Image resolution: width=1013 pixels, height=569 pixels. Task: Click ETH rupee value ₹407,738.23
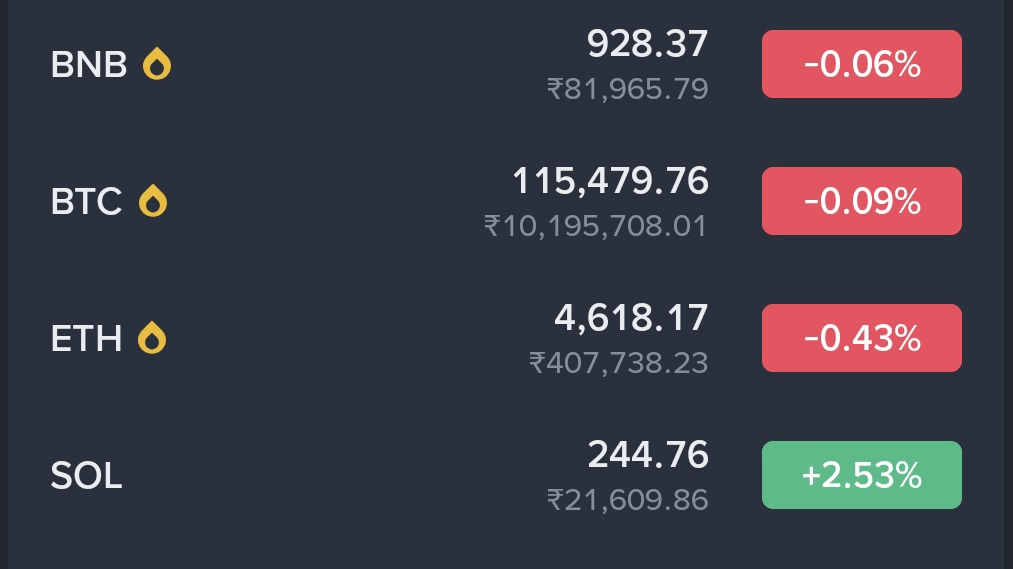click(618, 363)
